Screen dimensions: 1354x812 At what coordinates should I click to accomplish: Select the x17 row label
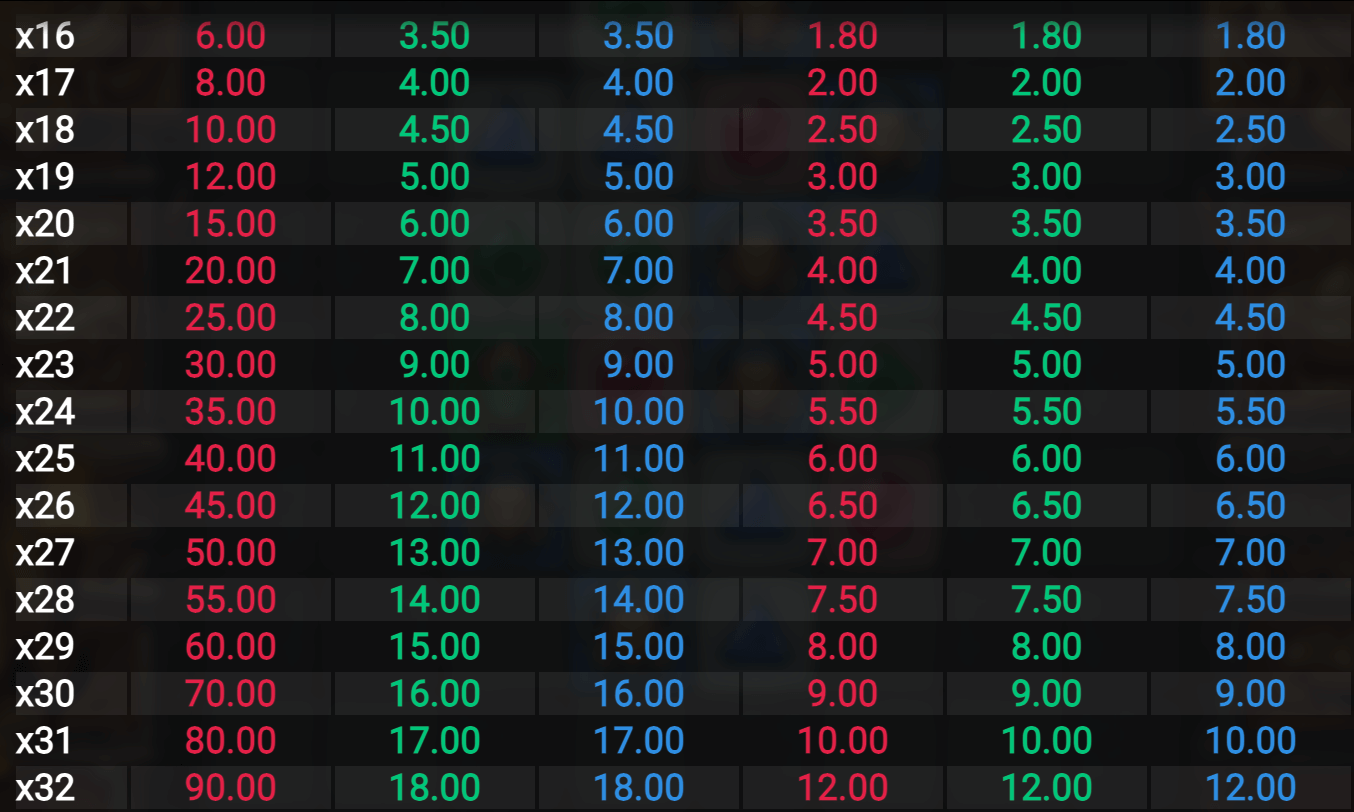click(x=45, y=83)
